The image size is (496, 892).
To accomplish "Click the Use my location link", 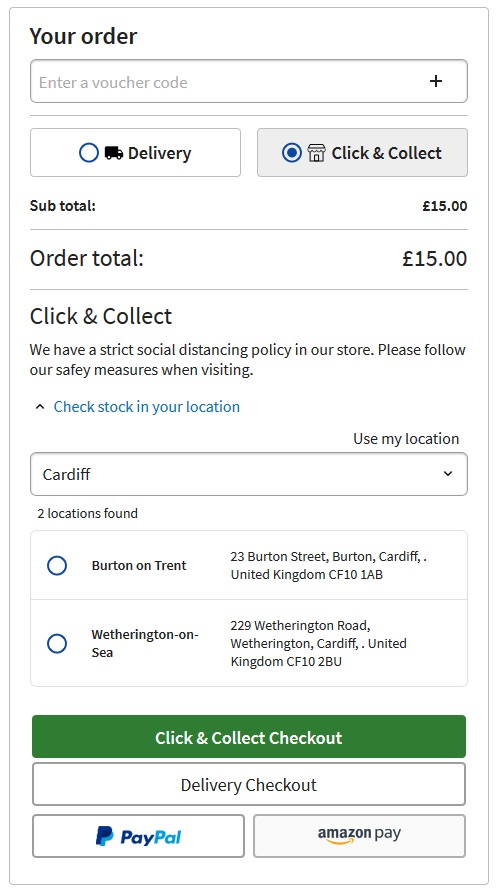I will [x=406, y=439].
